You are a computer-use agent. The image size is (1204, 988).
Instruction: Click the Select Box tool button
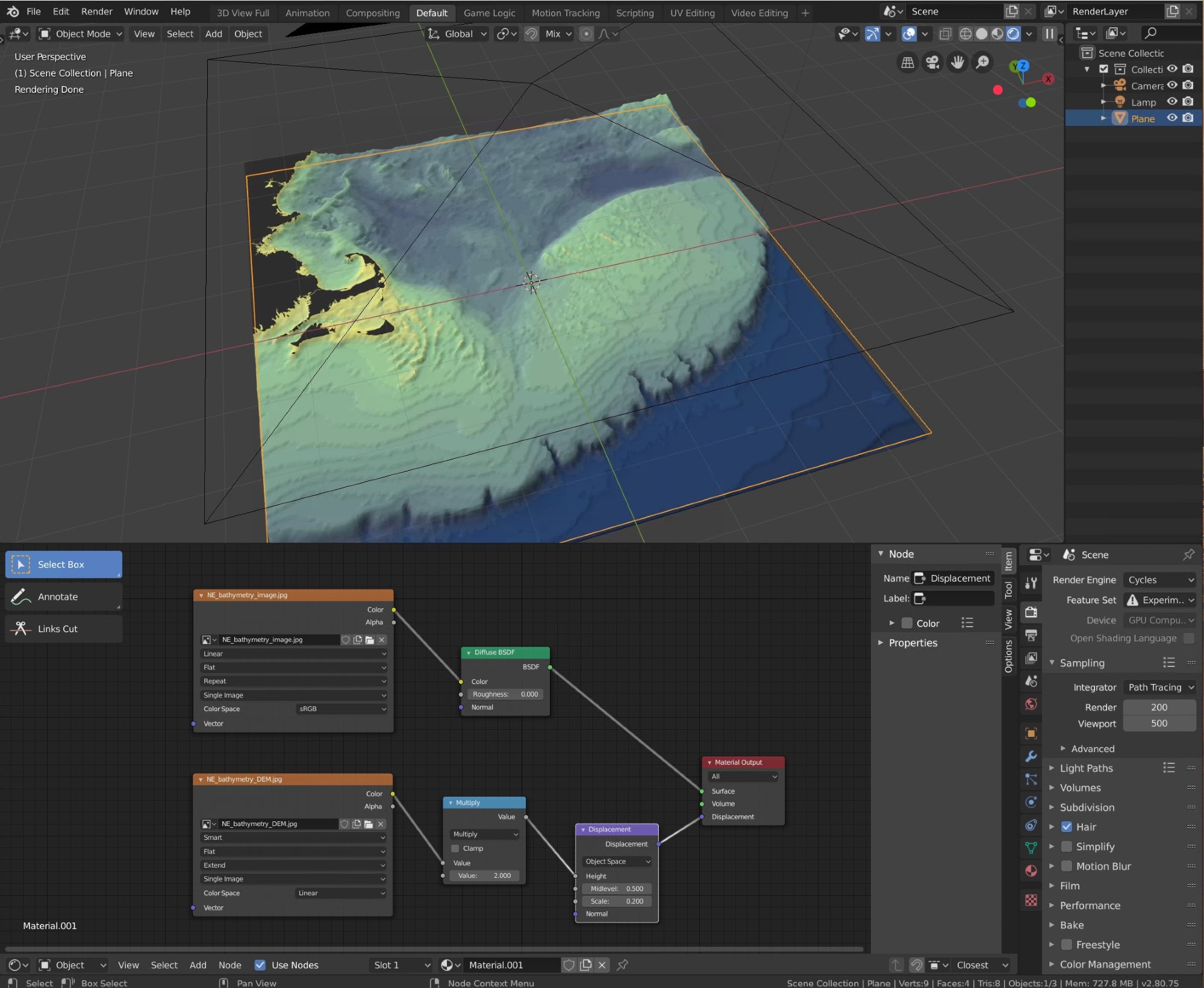coord(63,565)
